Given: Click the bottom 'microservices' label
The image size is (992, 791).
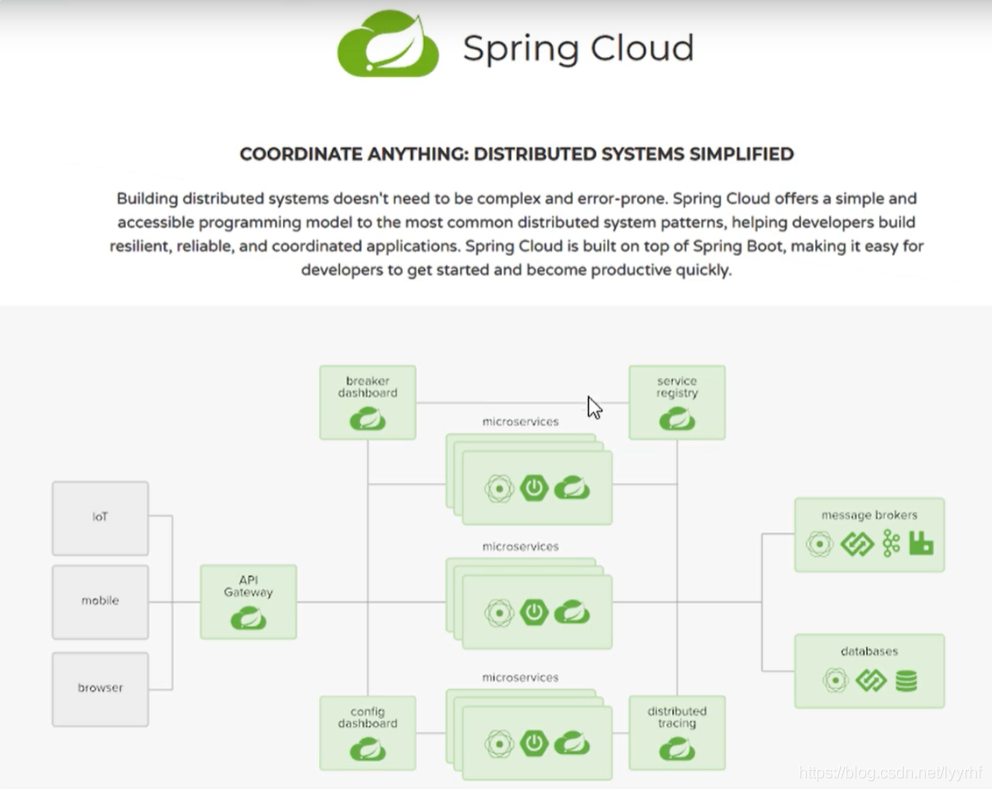Looking at the screenshot, I should pyautogui.click(x=521, y=677).
